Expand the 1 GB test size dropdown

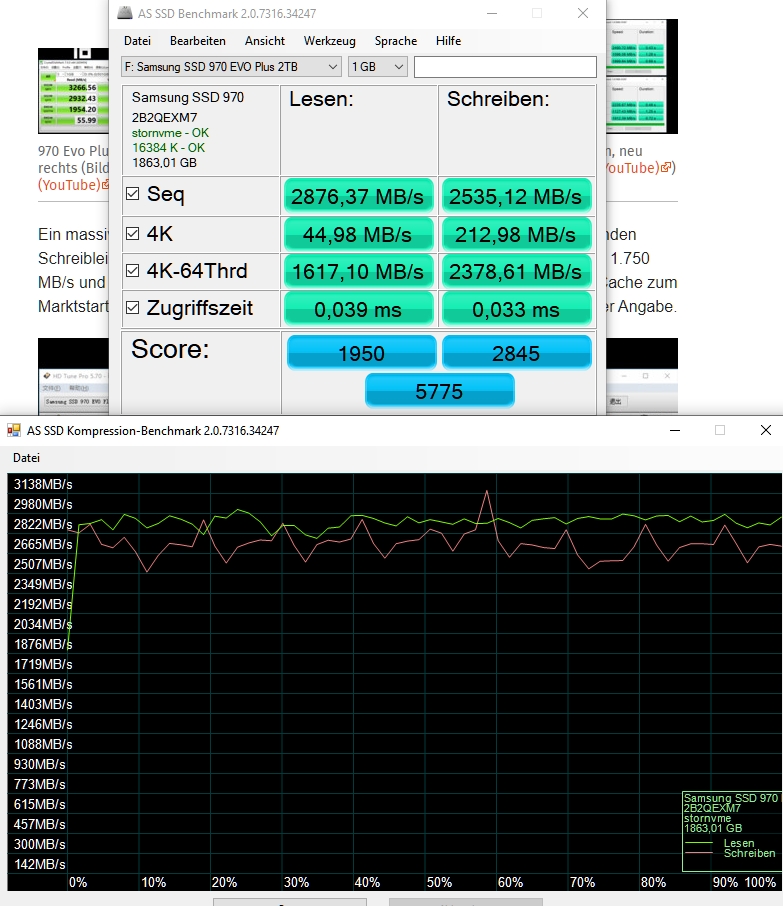point(378,67)
